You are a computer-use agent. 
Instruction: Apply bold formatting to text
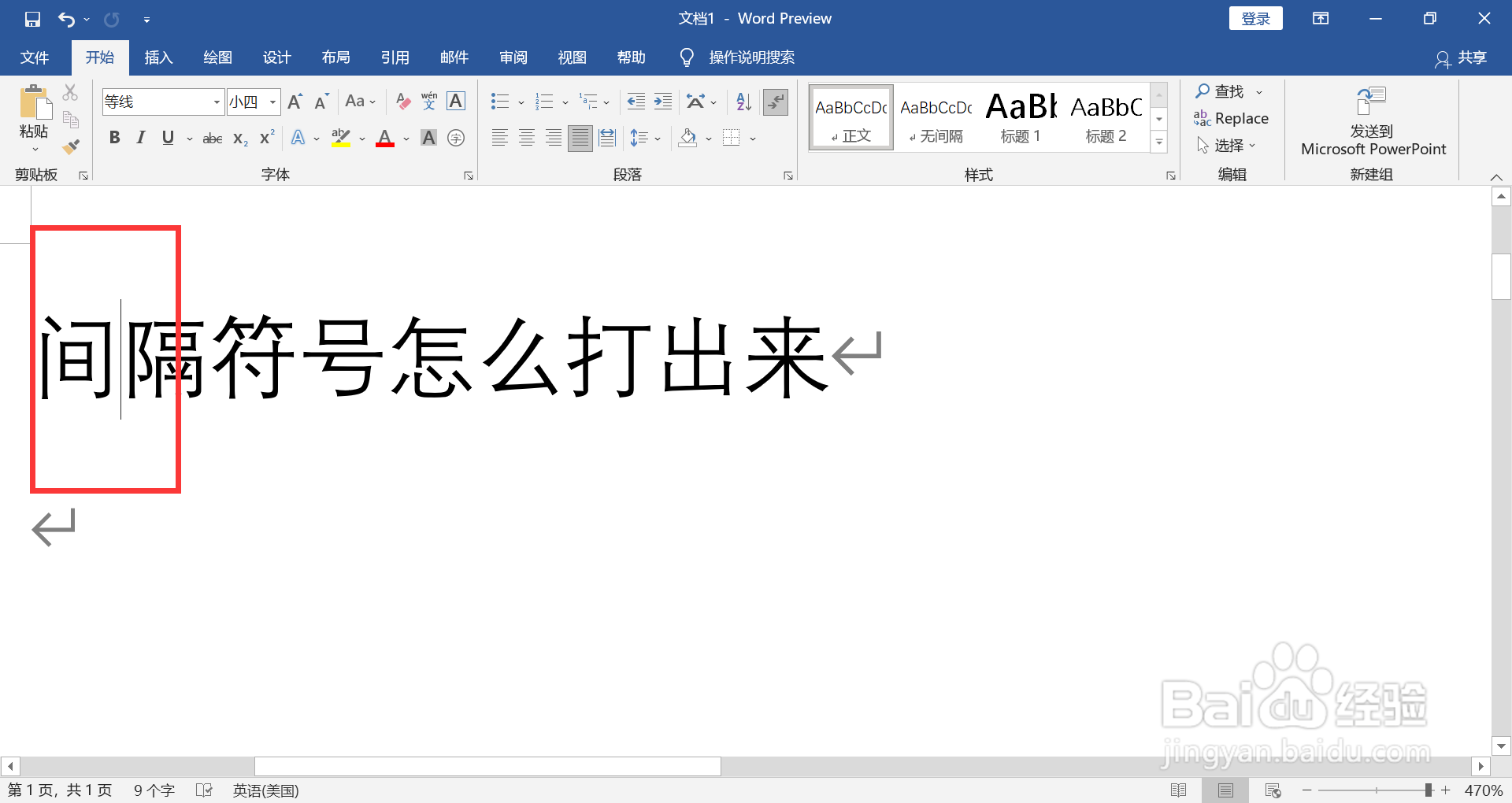pyautogui.click(x=114, y=138)
